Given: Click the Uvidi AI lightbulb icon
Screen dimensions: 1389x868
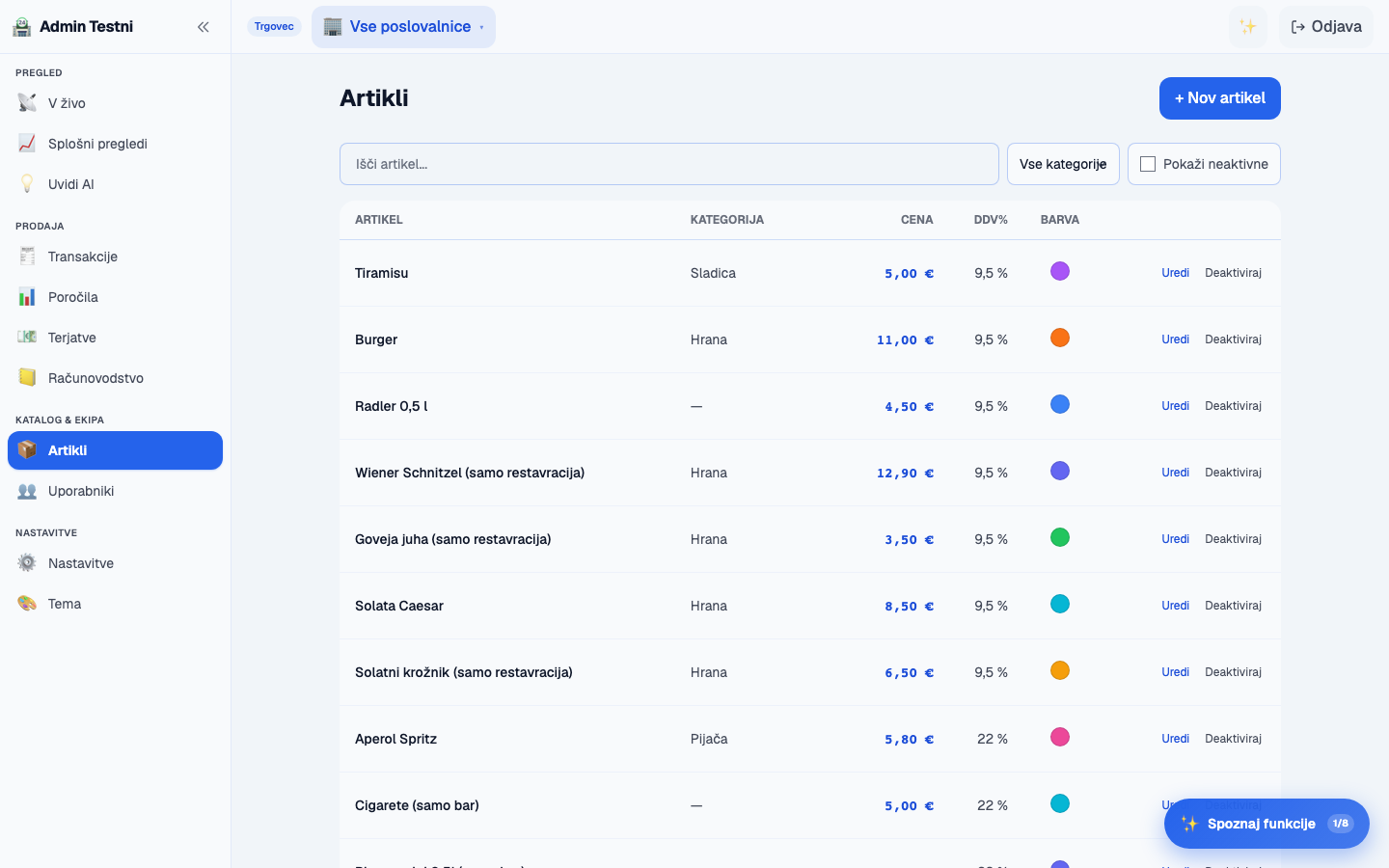Looking at the screenshot, I should pyautogui.click(x=27, y=184).
